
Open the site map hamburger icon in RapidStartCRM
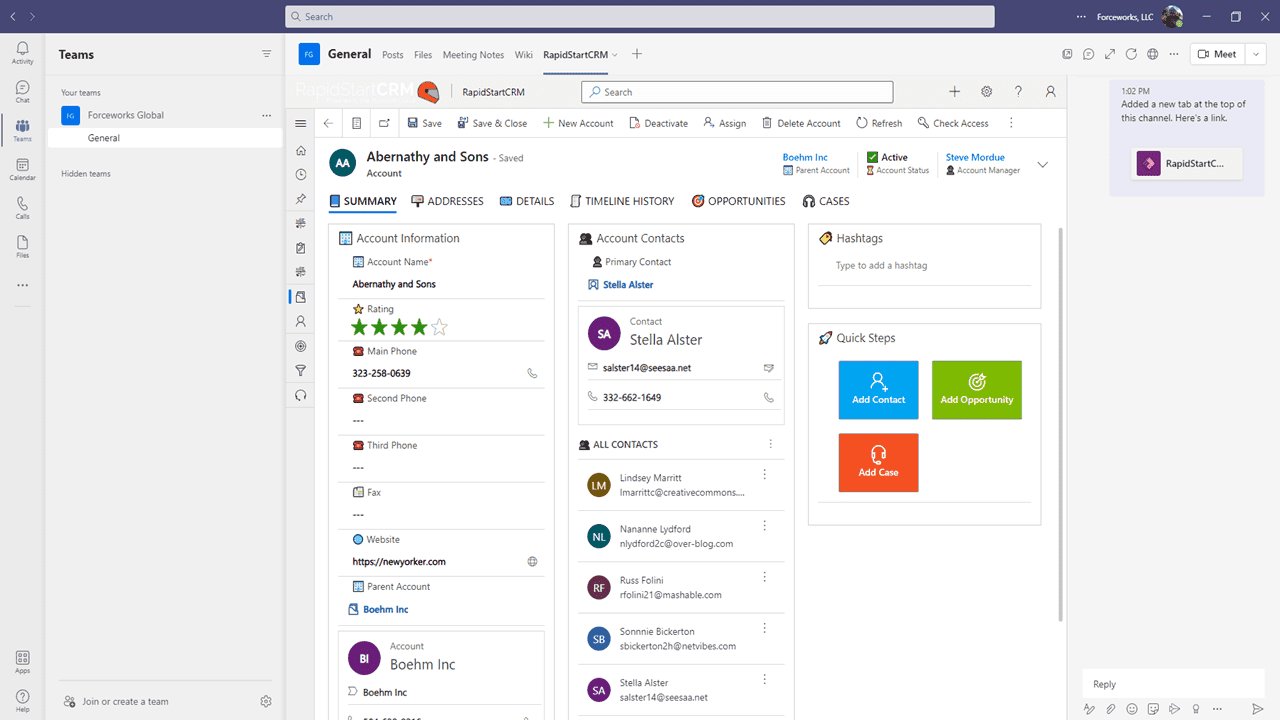(x=300, y=122)
